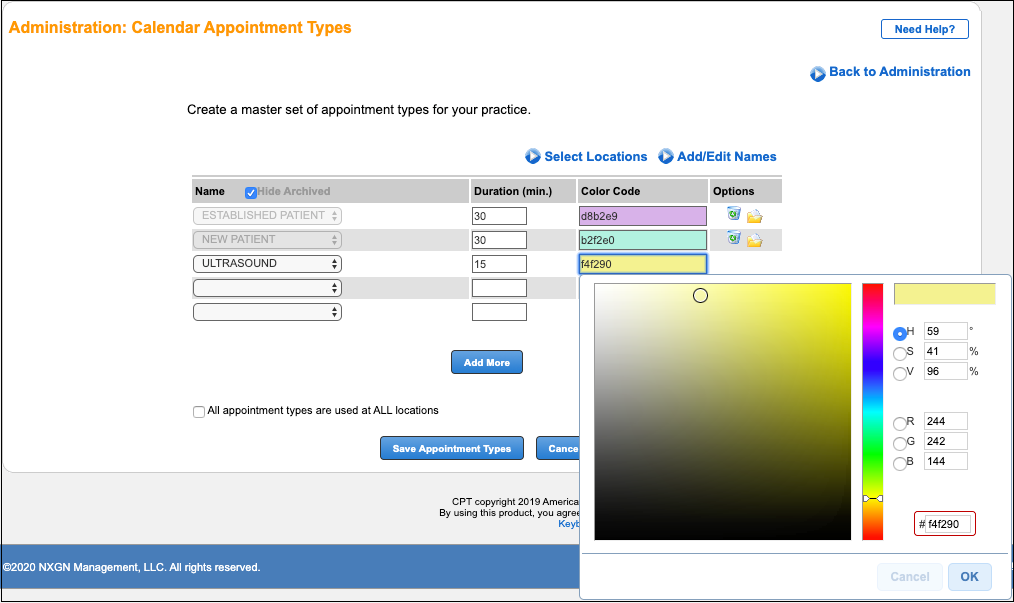This screenshot has width=1014, height=603.
Task: Click the arrow icon next to Add/Edit Names
Action: tap(667, 156)
